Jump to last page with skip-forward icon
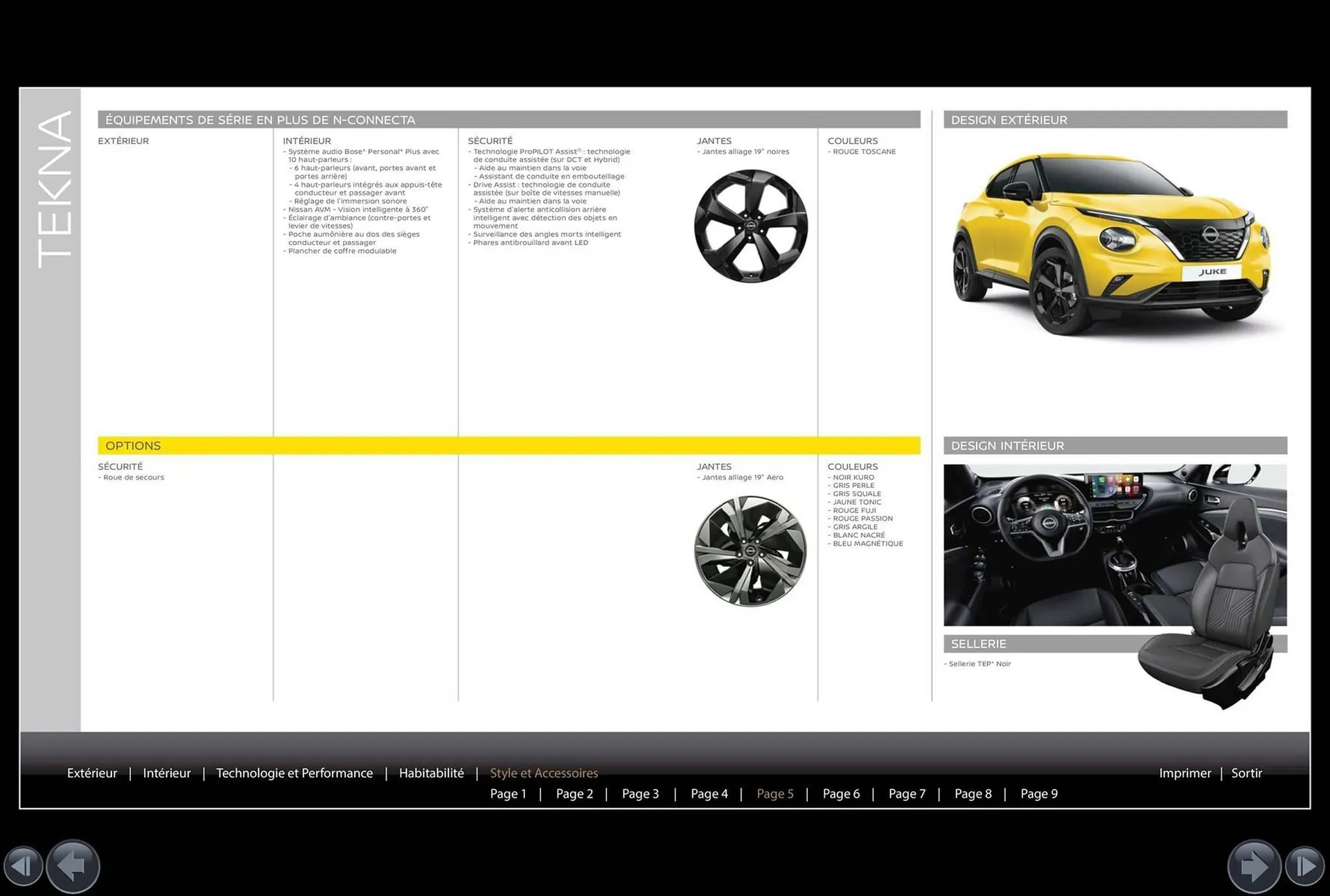The width and height of the screenshot is (1330, 896). (x=1307, y=866)
